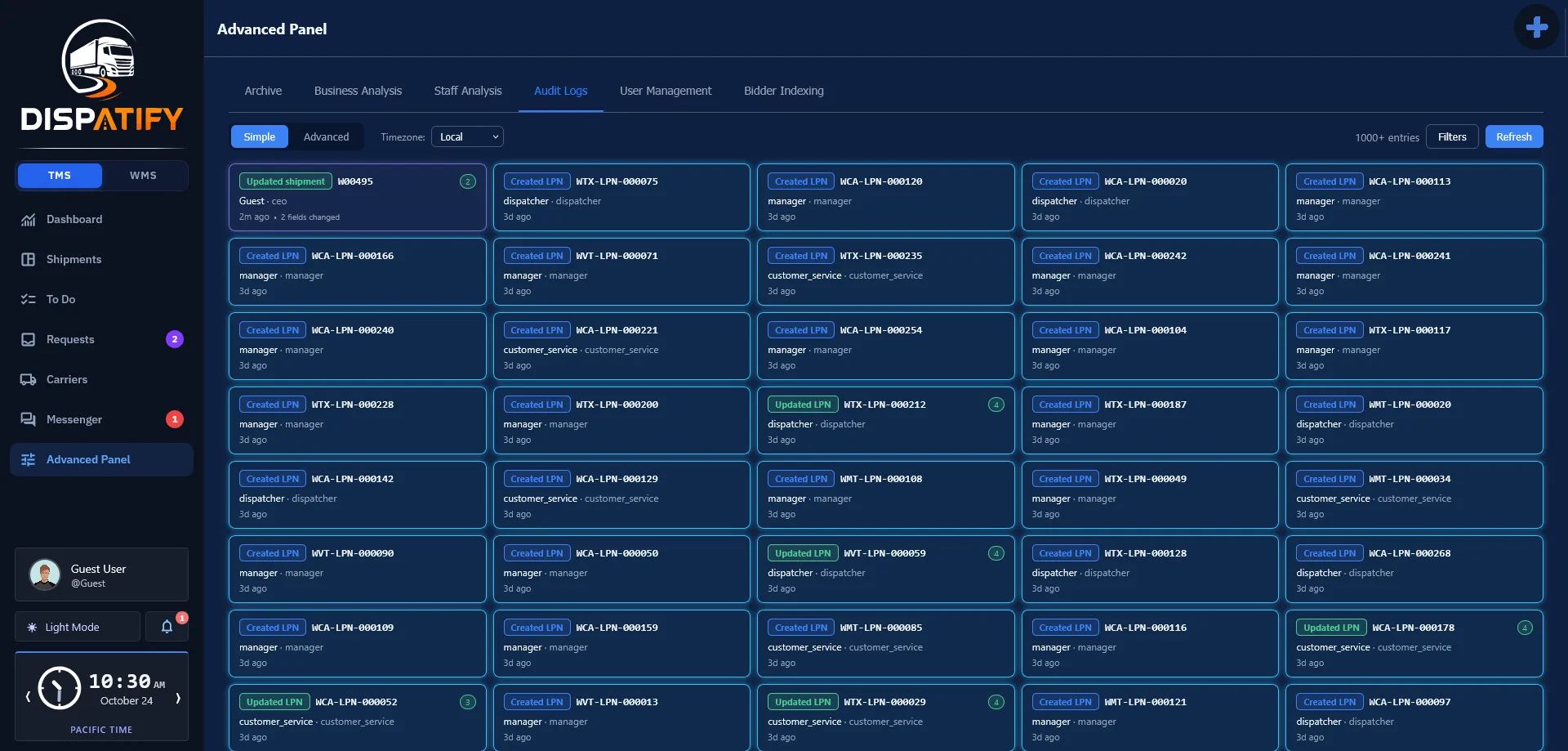This screenshot has height=751, width=1568.
Task: Click the Requests badge showing 2
Action: 175,339
